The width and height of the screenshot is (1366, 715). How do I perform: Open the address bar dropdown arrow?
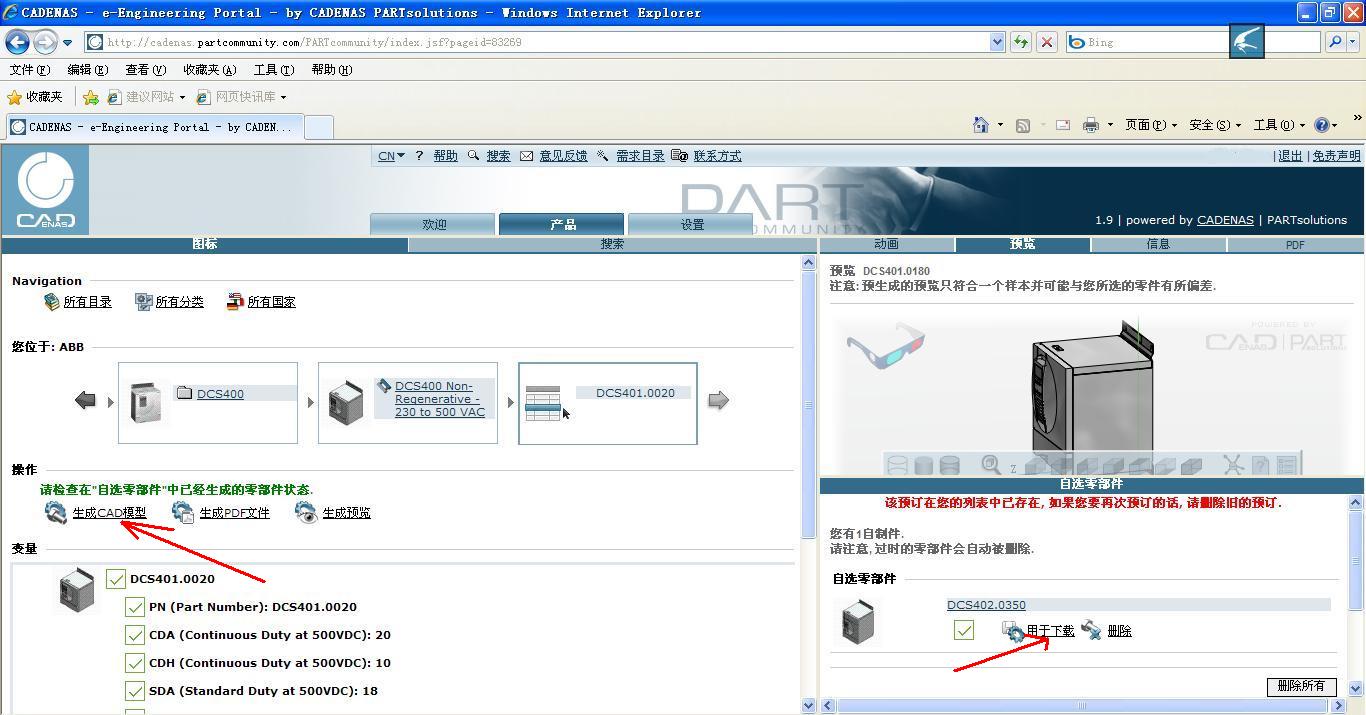pos(997,42)
